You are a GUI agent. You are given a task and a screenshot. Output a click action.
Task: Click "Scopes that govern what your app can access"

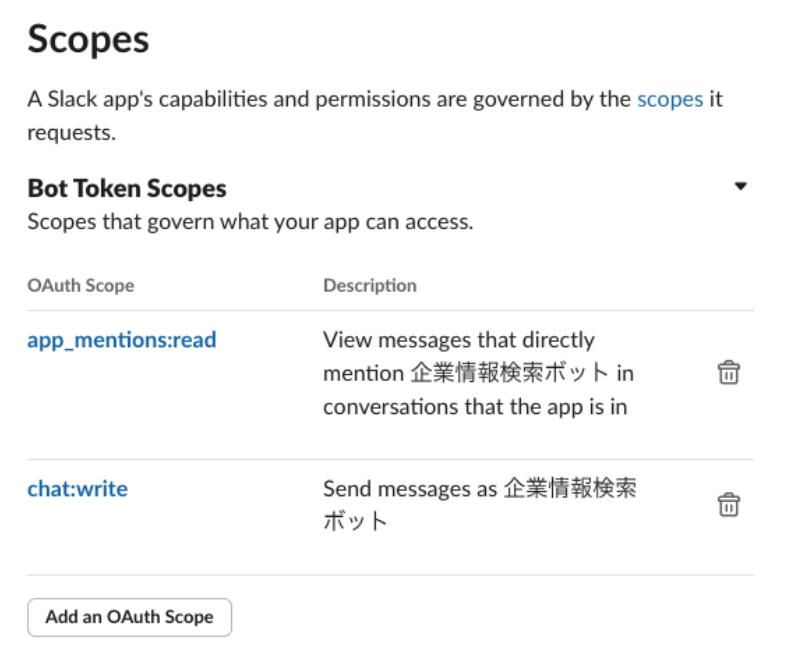[250, 221]
